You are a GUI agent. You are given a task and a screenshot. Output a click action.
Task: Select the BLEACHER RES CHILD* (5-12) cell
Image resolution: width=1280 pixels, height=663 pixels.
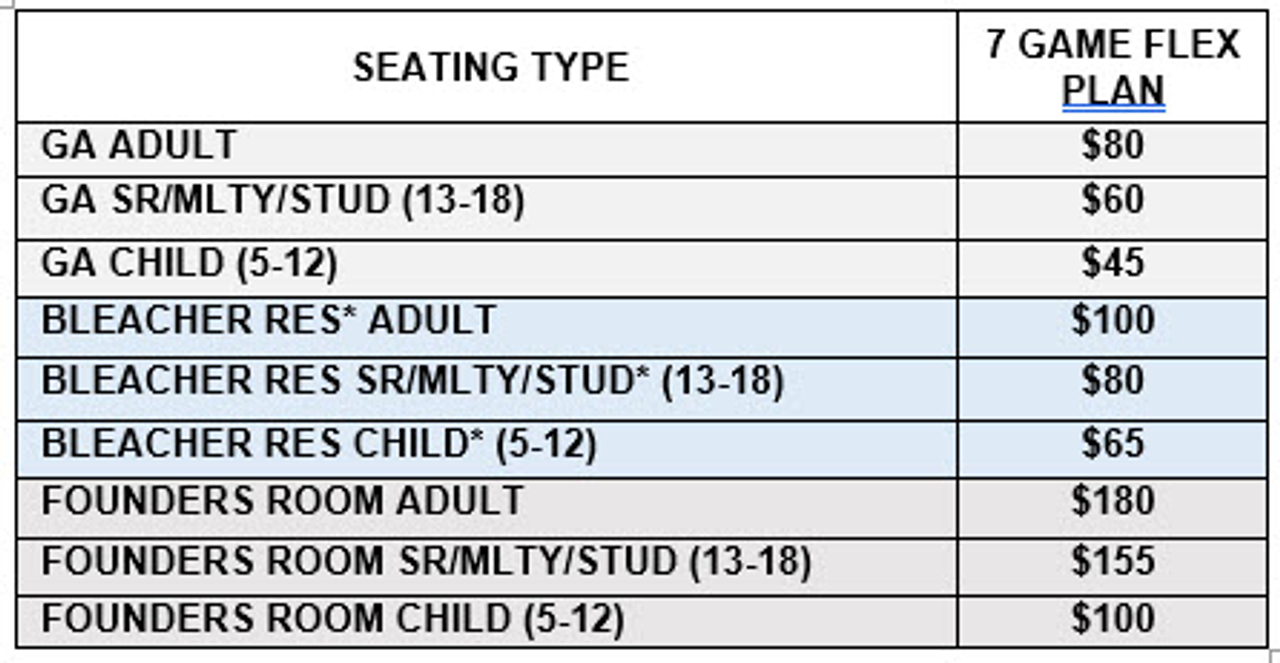pos(487,448)
